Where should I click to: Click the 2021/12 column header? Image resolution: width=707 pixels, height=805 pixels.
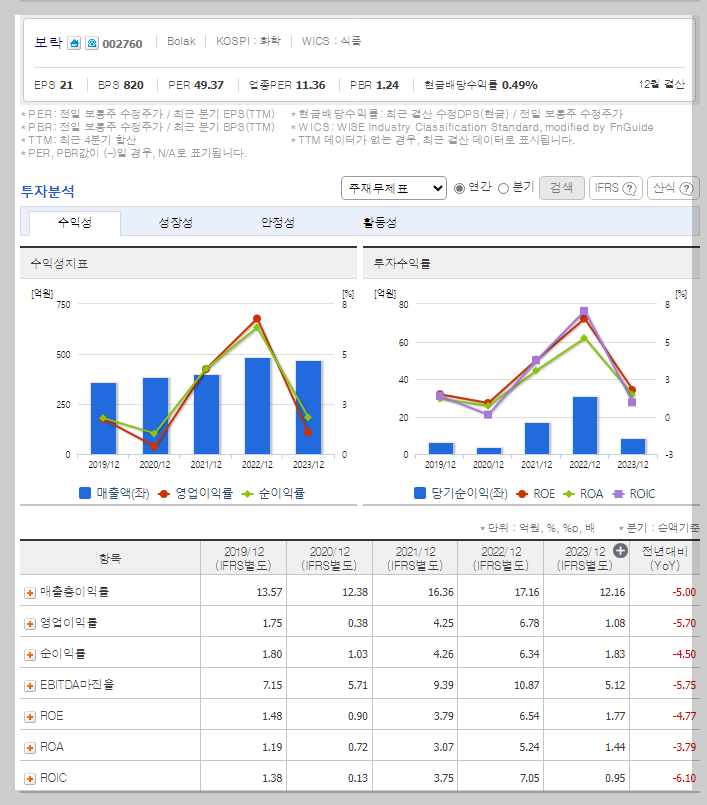[415, 558]
